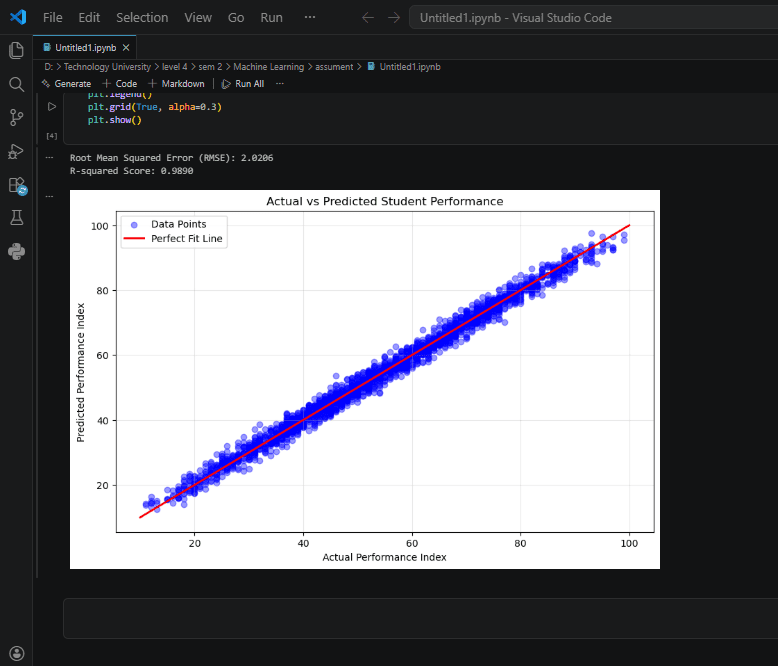Open the Source Control view

(x=16, y=118)
